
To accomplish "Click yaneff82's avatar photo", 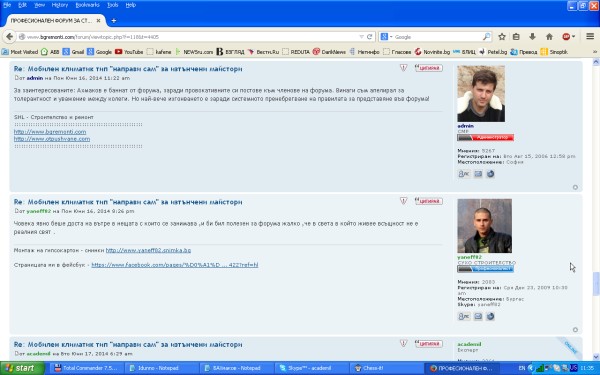I will [x=484, y=226].
